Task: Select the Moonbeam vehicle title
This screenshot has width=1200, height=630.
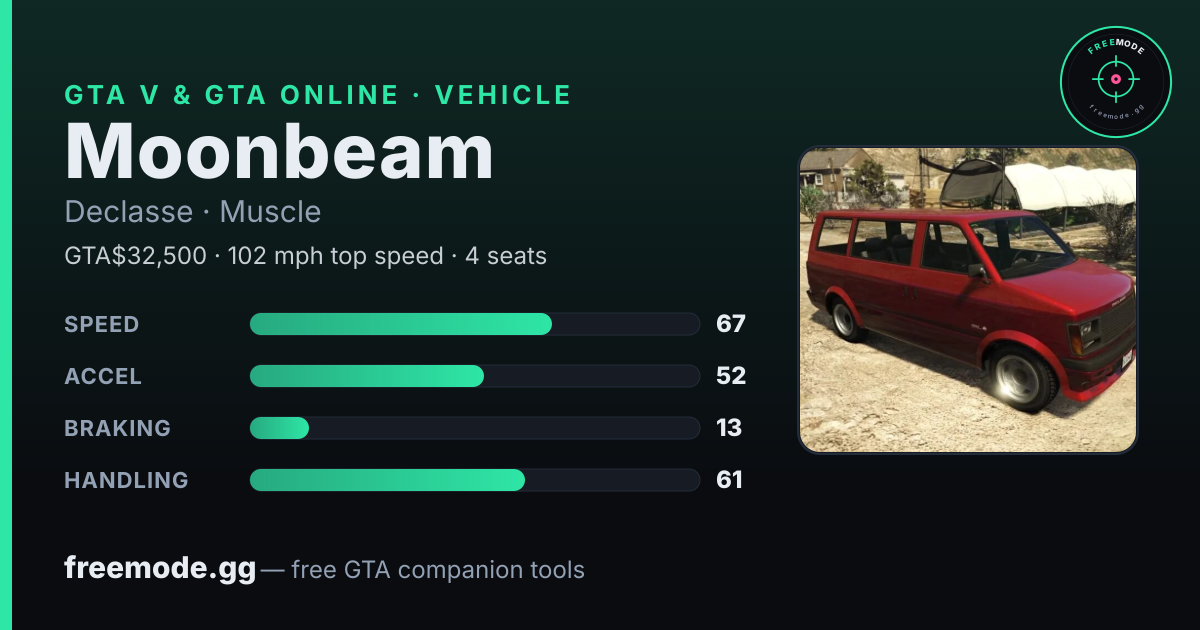Action: point(279,150)
